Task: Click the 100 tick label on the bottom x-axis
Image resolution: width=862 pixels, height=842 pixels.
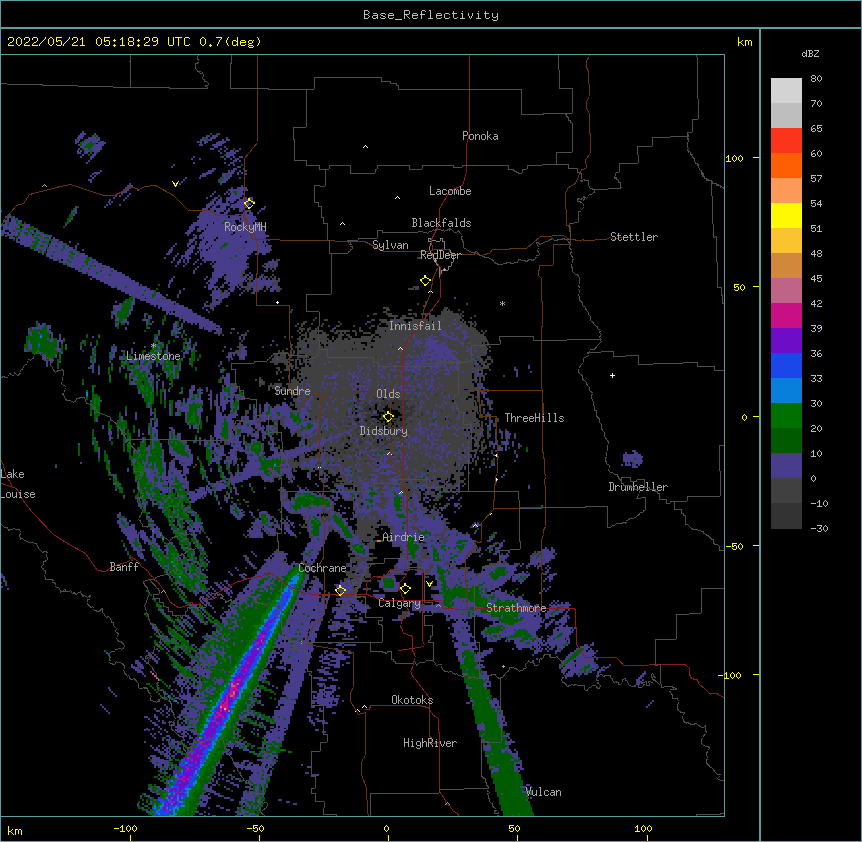Action: pyautogui.click(x=643, y=828)
